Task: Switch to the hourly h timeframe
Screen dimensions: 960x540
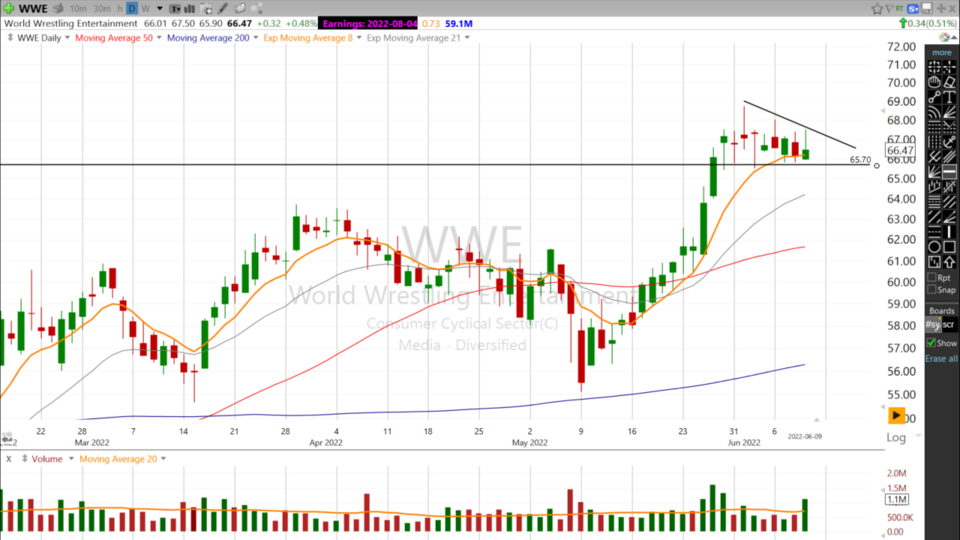Action: click(119, 9)
